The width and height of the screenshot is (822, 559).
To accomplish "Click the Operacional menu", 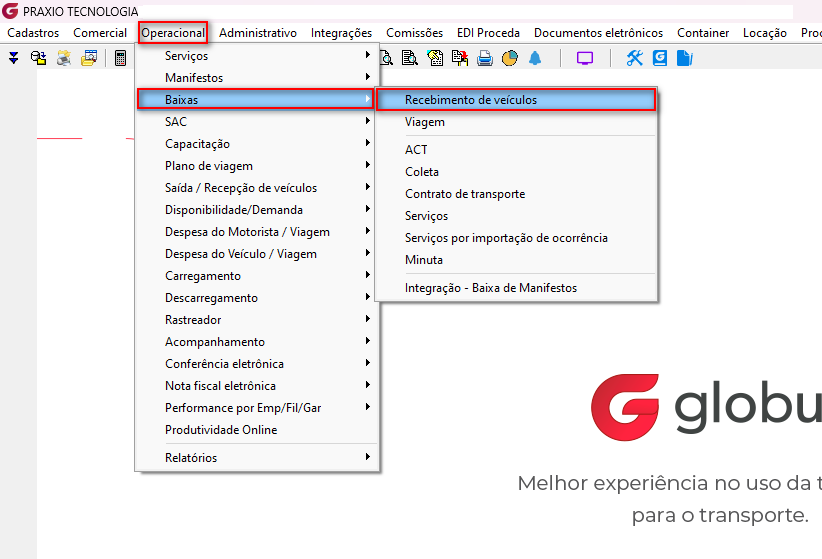I will click(x=173, y=33).
